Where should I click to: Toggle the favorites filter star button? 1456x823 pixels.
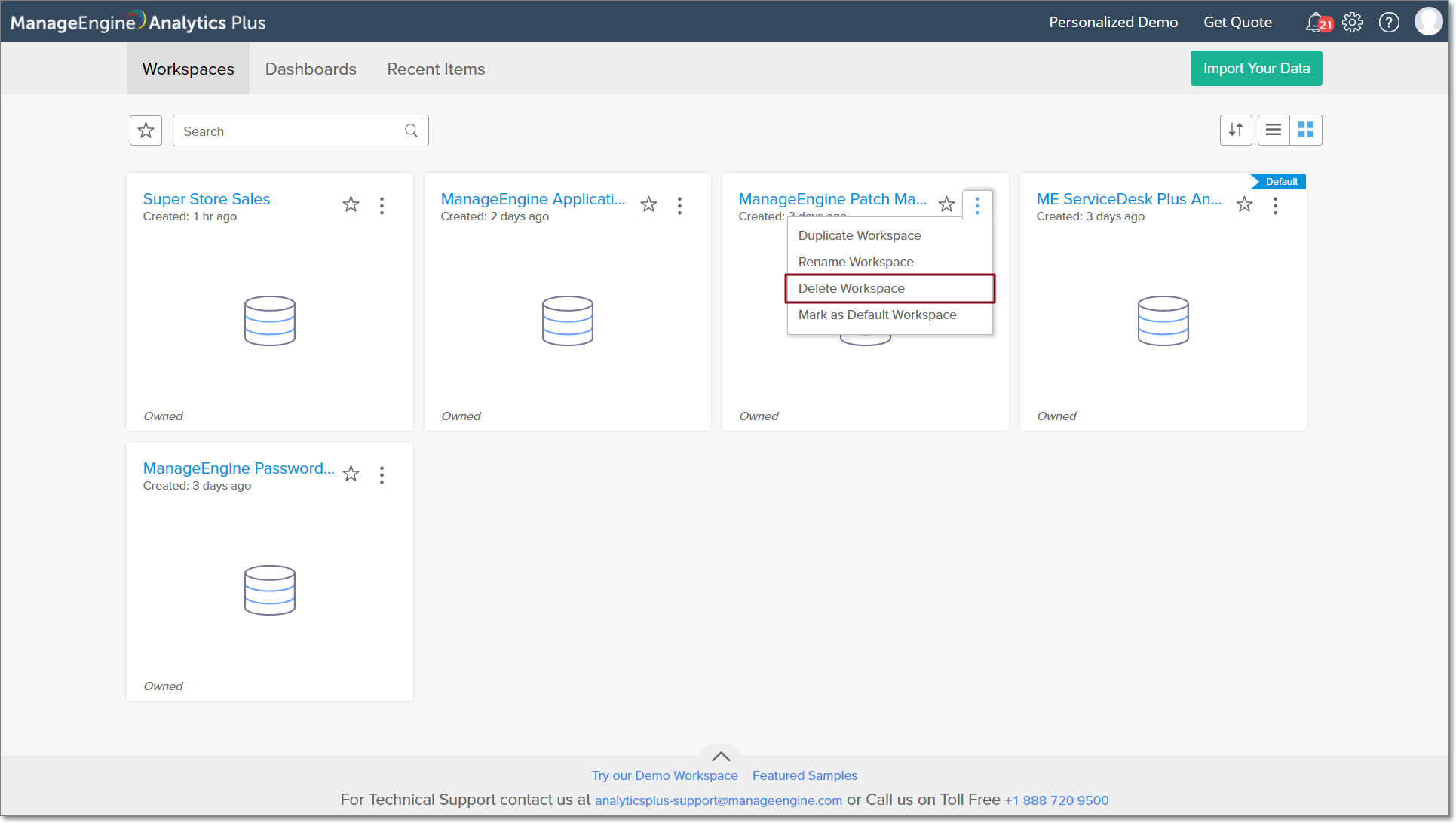tap(146, 131)
